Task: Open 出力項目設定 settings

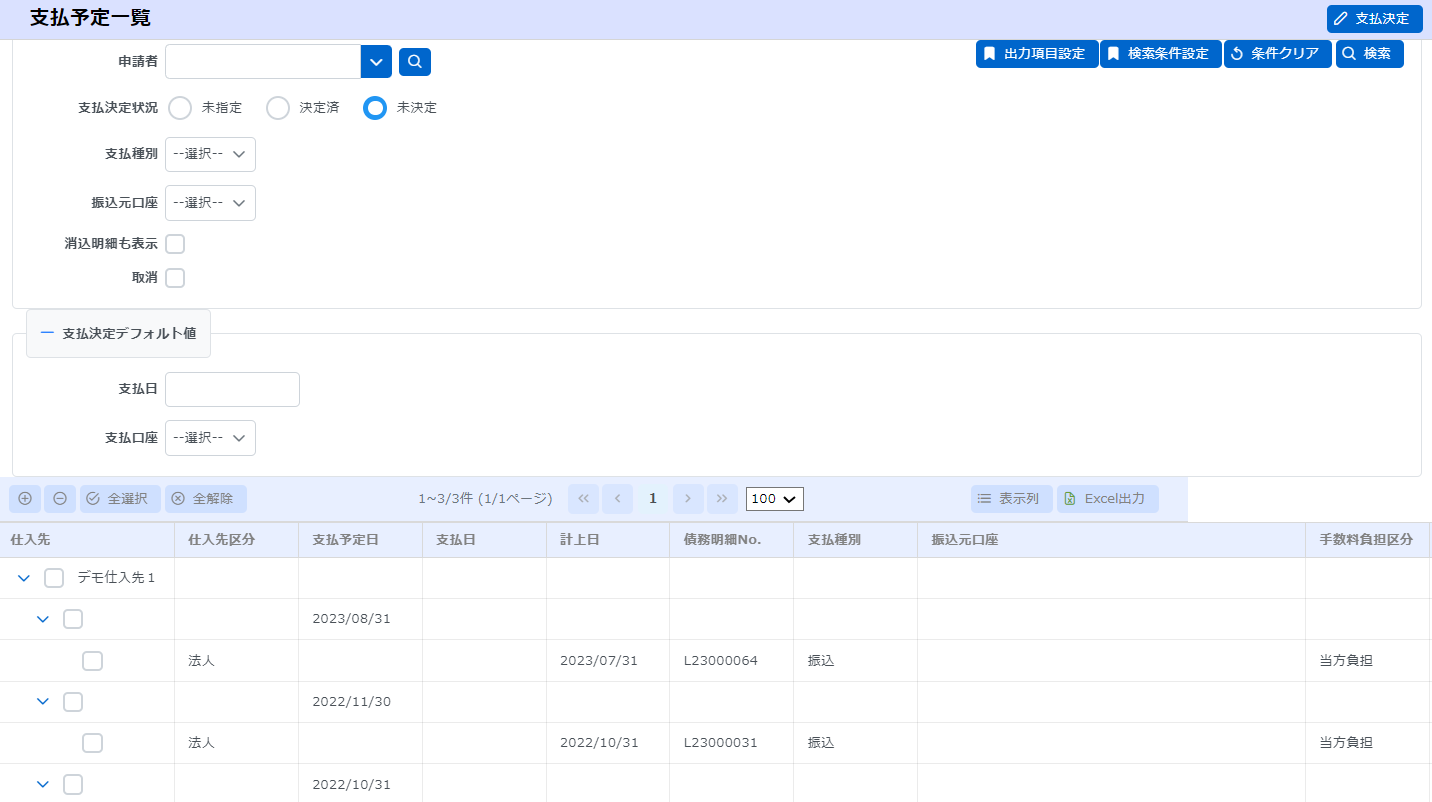Action: click(1037, 54)
